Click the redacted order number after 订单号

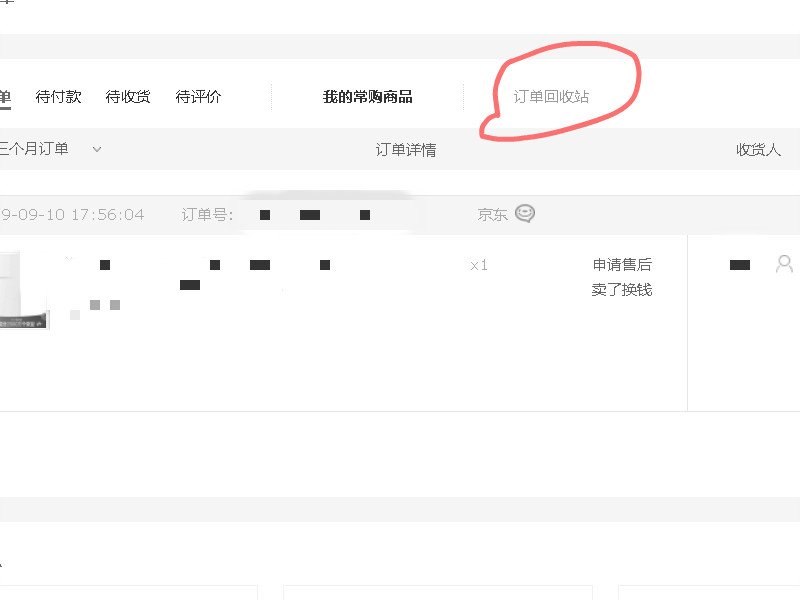pos(314,215)
